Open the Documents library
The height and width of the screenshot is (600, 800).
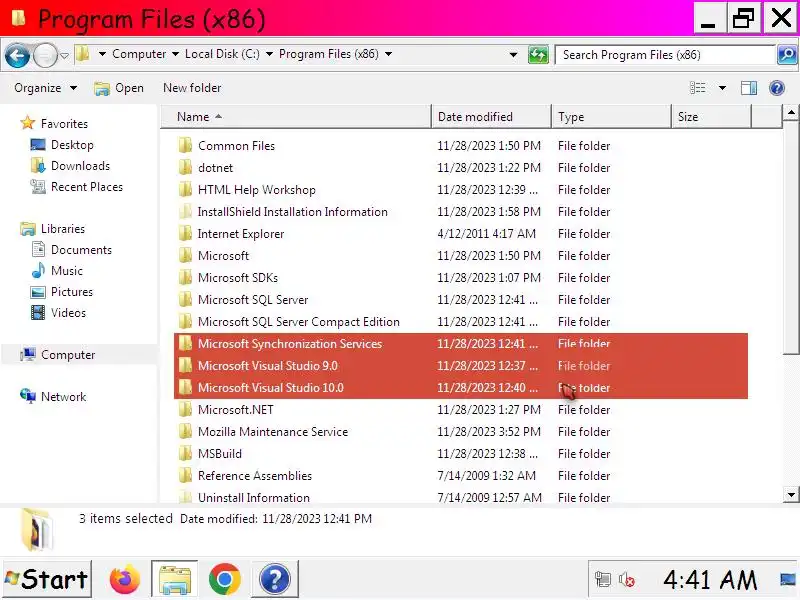[x=81, y=249]
